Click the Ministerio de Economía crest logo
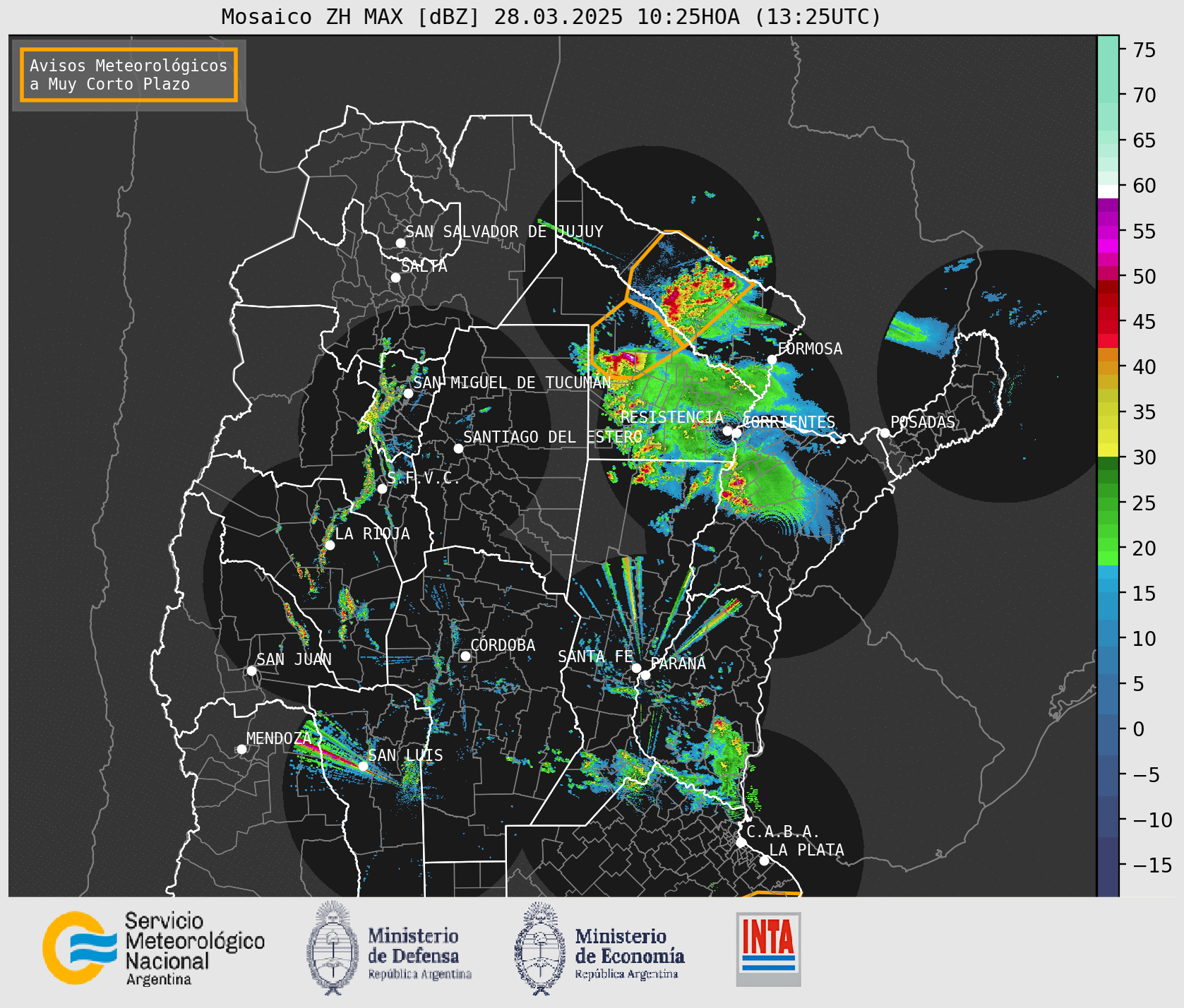The height and width of the screenshot is (1008, 1184). 540,949
